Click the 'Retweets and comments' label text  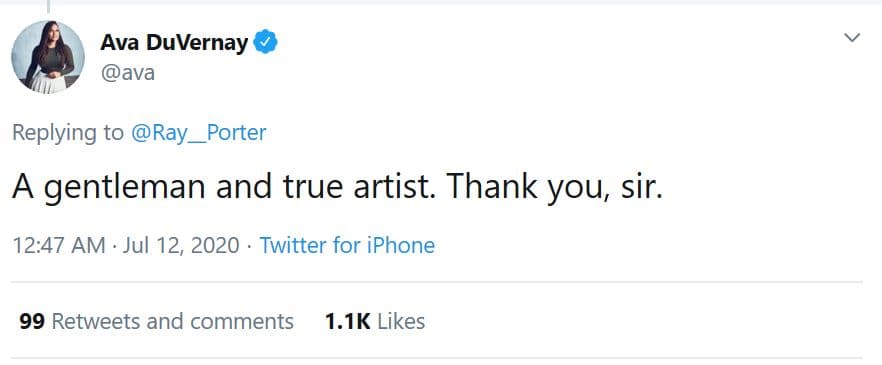pyautogui.click(x=173, y=321)
